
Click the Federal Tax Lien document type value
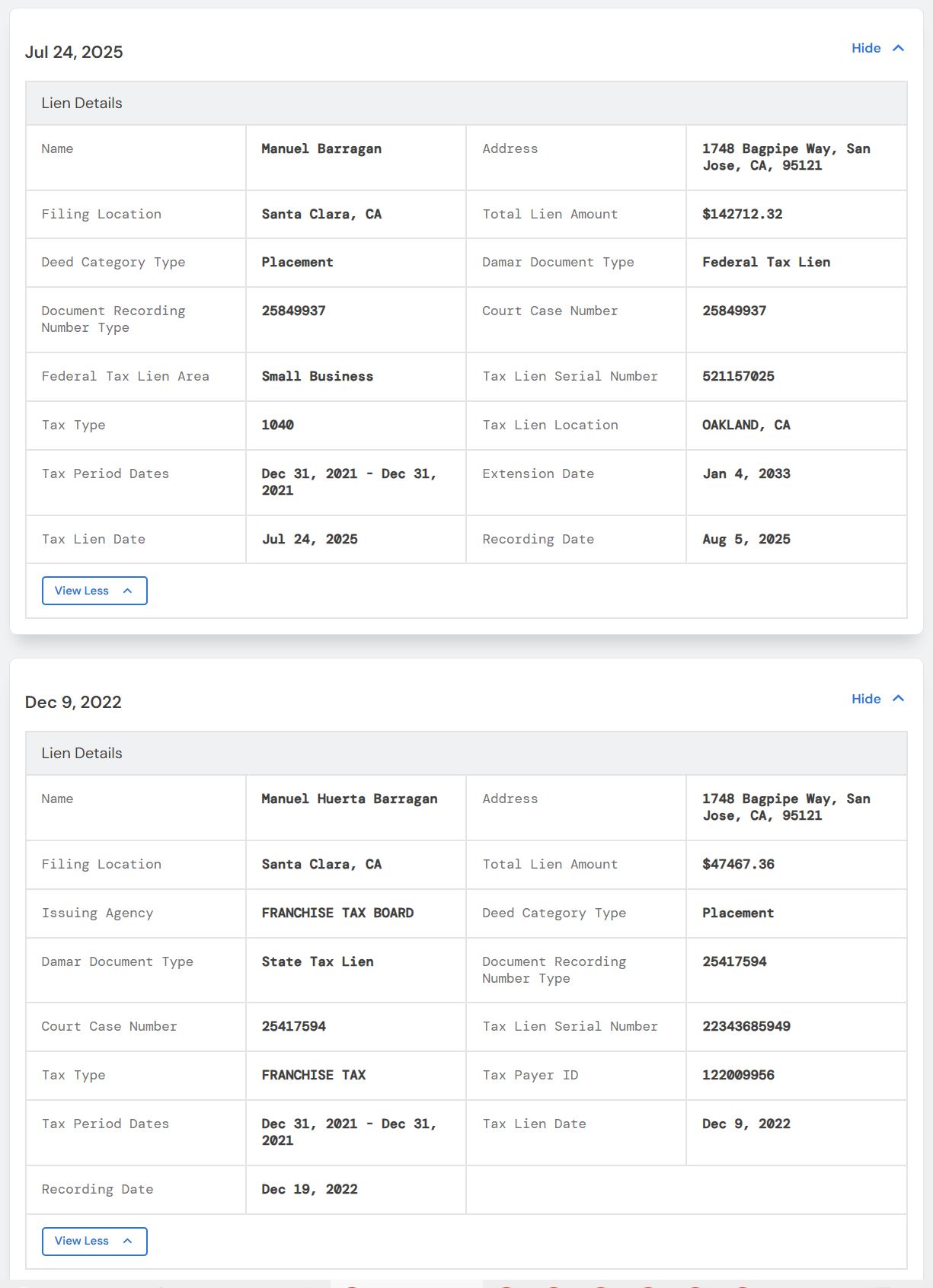(x=766, y=262)
